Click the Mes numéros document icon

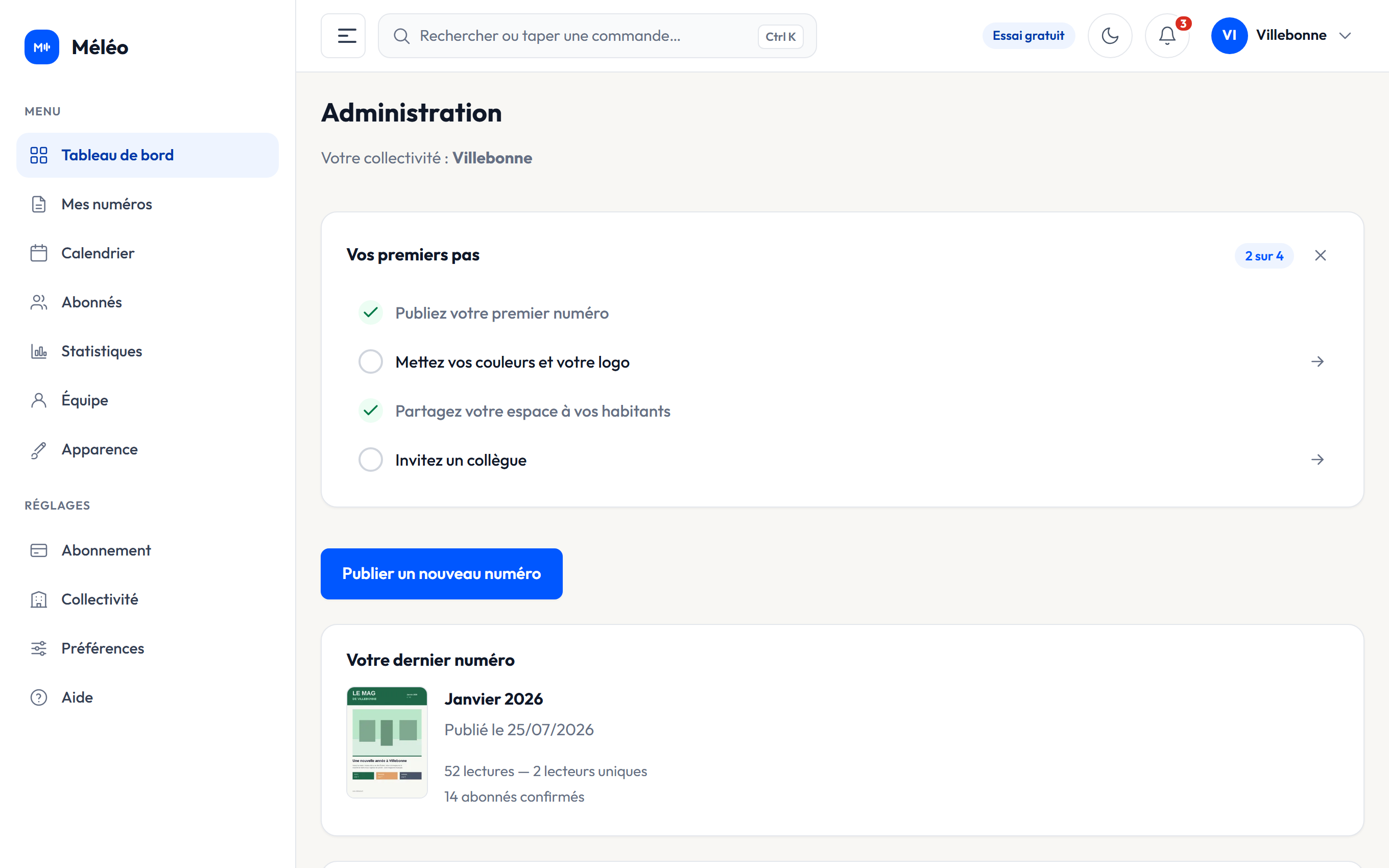[x=38, y=204]
